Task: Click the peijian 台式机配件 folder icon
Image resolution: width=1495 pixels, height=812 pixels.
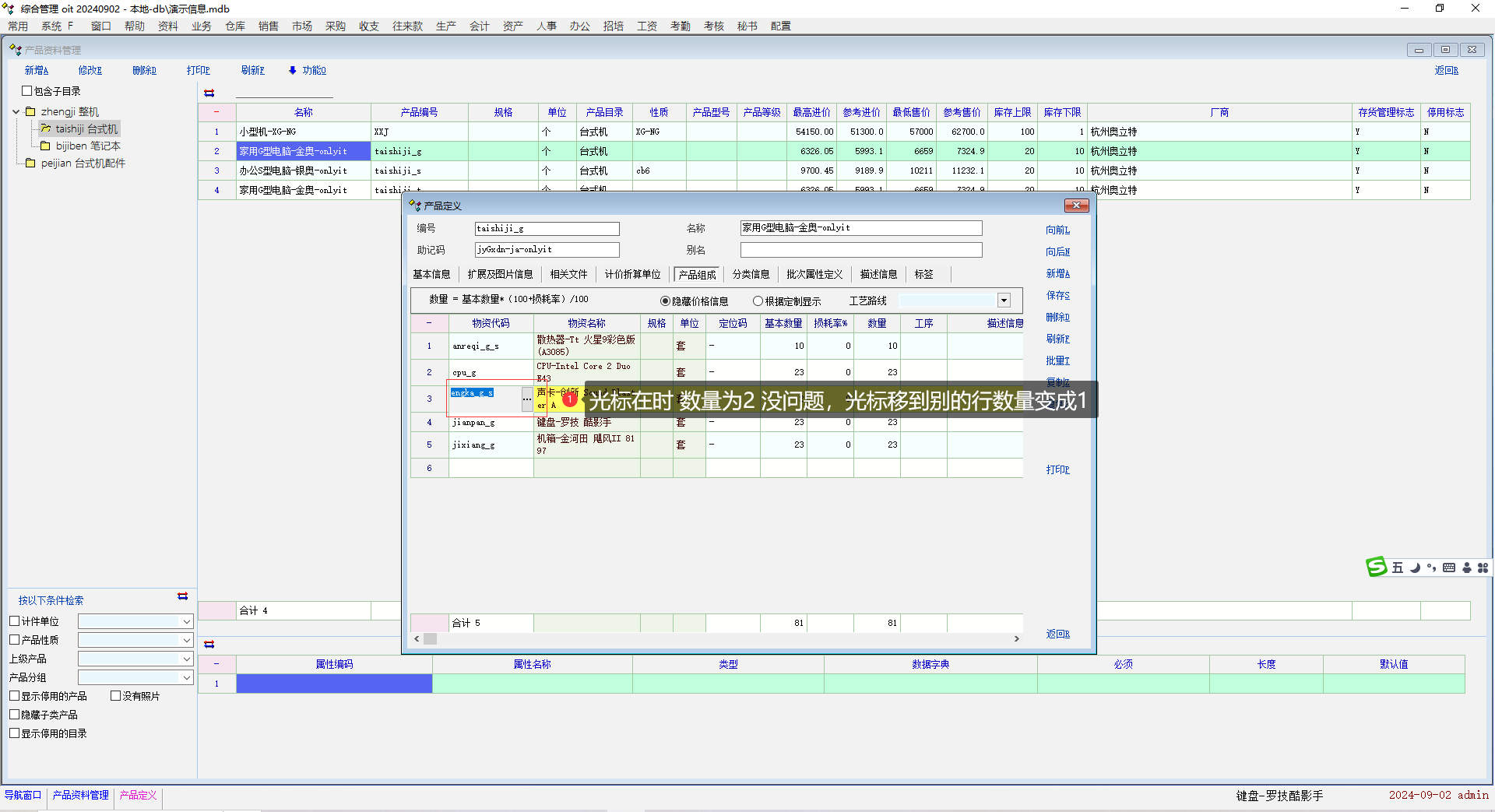Action: pyautogui.click(x=30, y=163)
